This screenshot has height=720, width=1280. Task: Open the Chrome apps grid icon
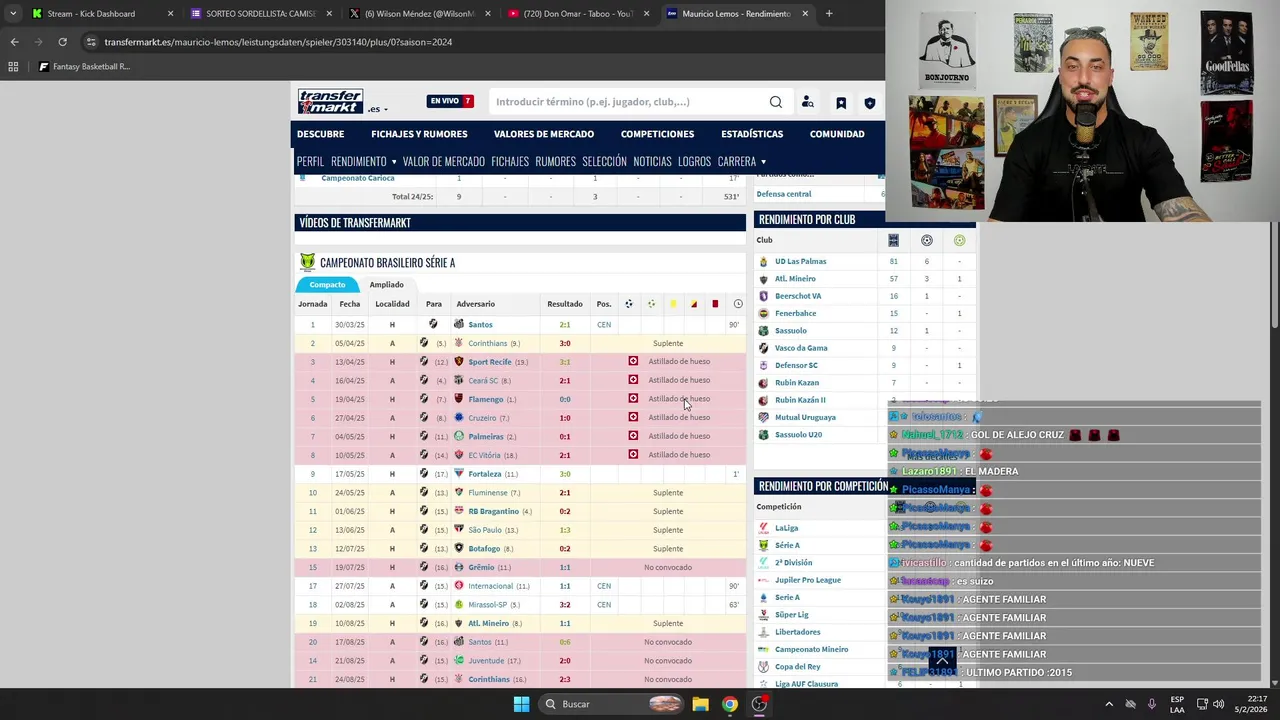[13, 67]
